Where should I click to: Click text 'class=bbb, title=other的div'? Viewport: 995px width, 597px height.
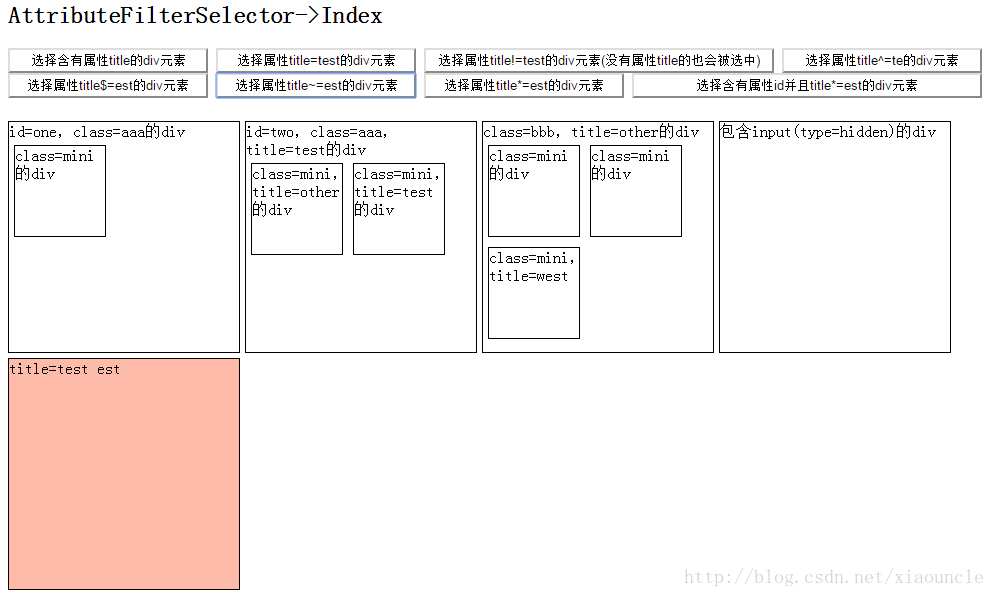[x=591, y=132]
